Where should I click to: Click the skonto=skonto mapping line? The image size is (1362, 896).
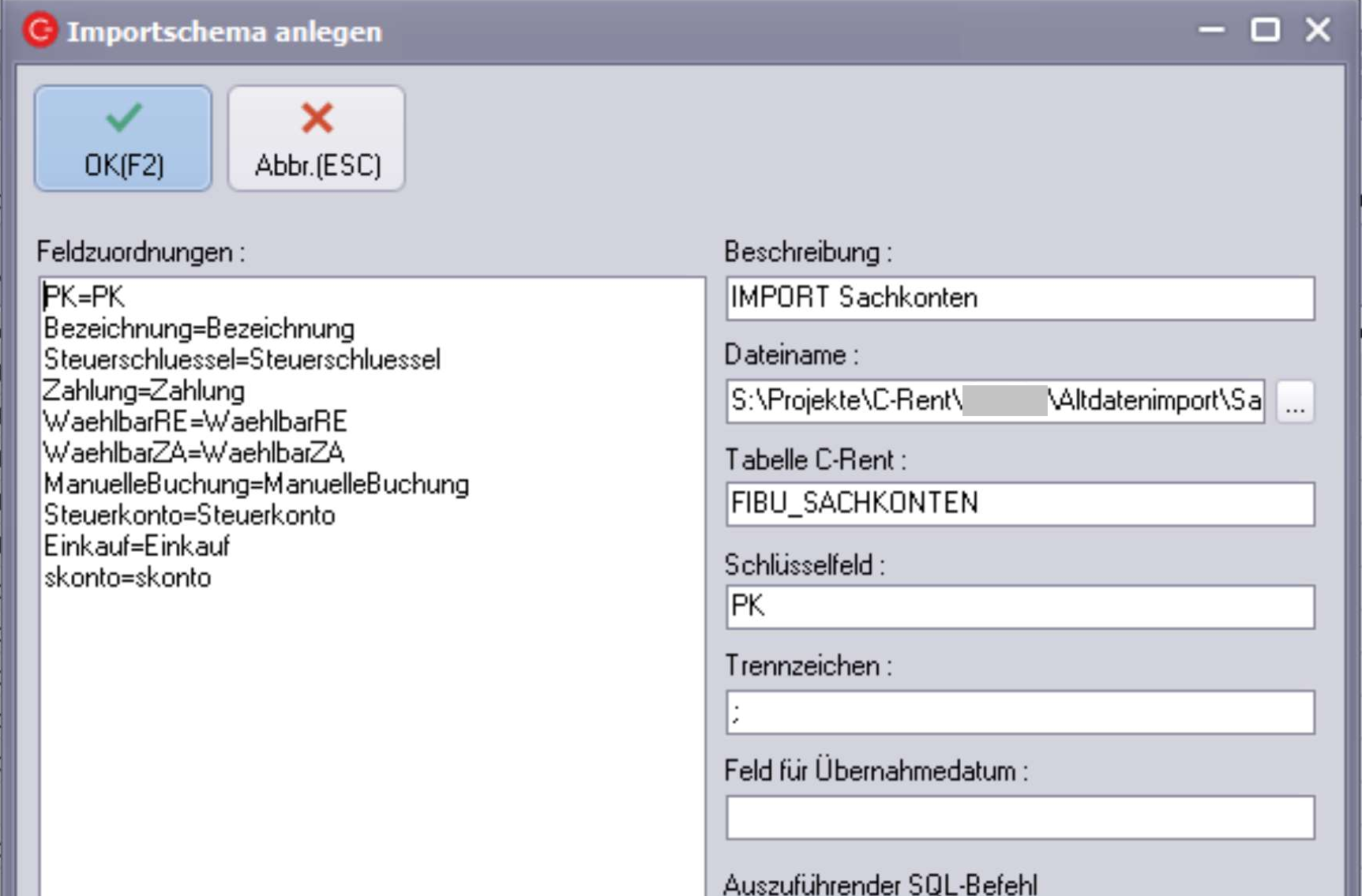coord(127,578)
